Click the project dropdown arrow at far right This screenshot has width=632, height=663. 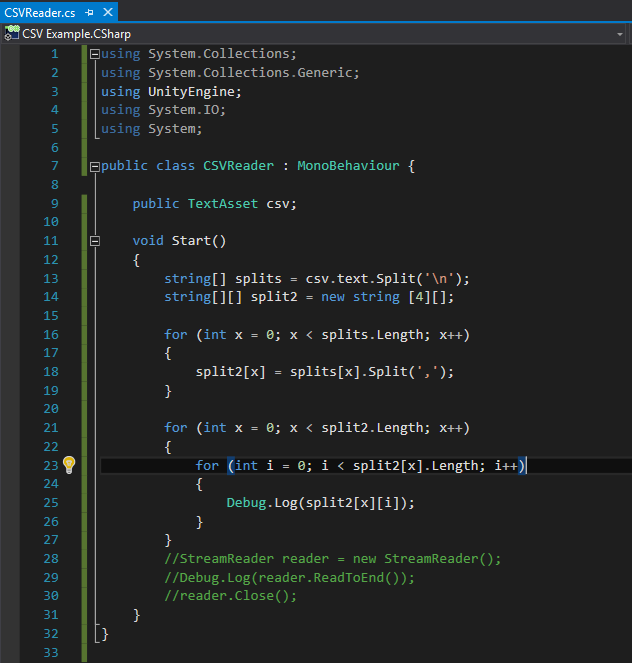[x=620, y=33]
